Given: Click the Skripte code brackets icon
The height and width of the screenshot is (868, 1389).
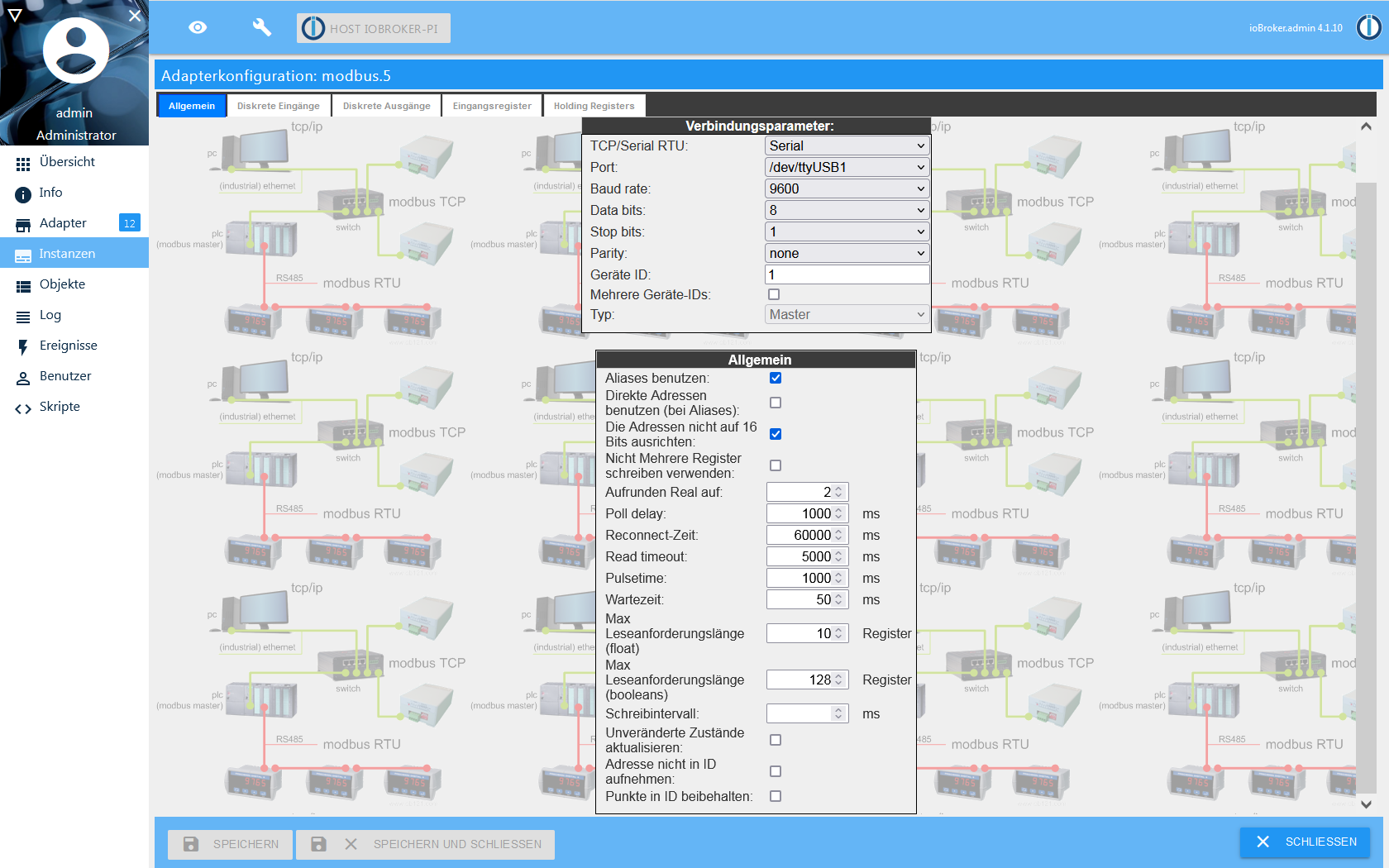Looking at the screenshot, I should [23, 408].
